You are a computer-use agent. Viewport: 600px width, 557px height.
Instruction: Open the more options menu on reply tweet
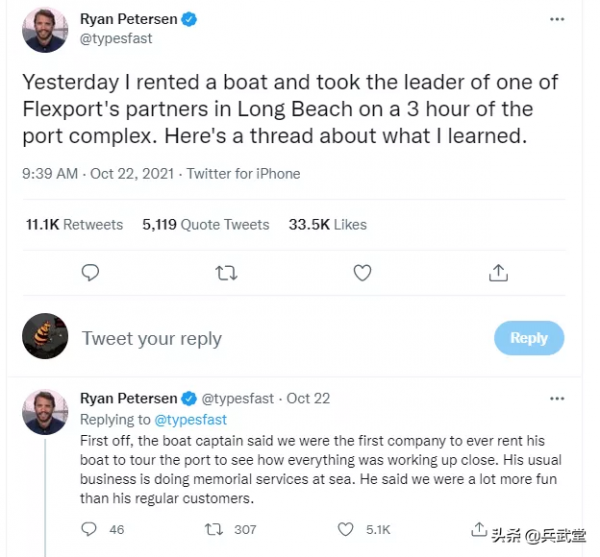[x=556, y=398]
